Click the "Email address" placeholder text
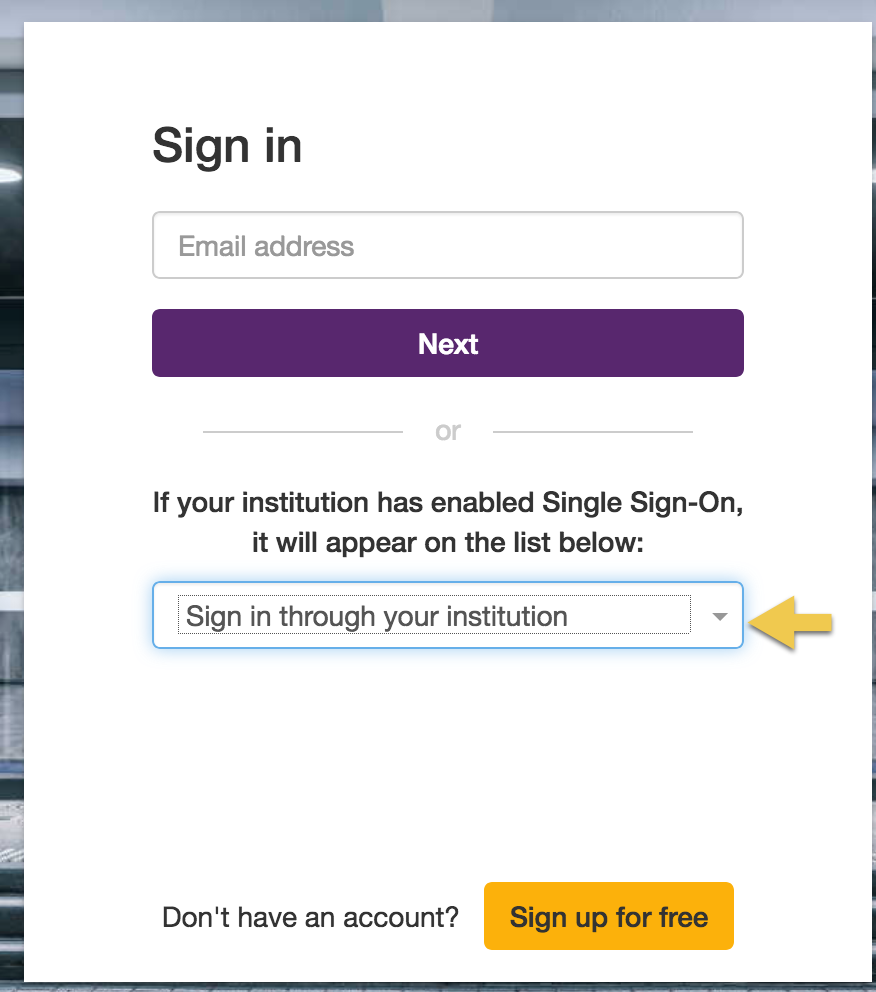876x992 pixels. coord(266,246)
